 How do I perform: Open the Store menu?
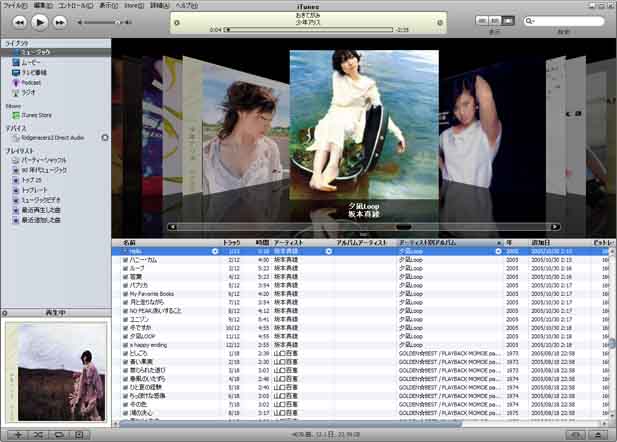134,6
